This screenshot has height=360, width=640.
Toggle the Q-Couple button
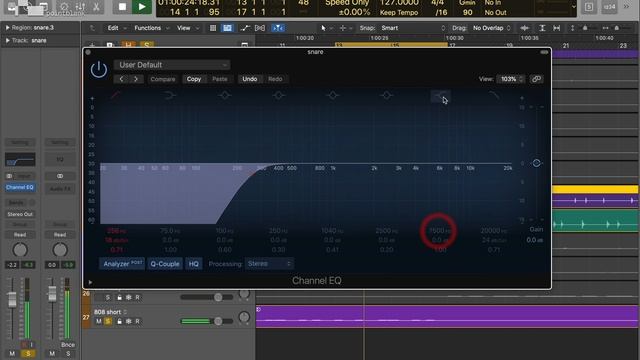click(165, 264)
